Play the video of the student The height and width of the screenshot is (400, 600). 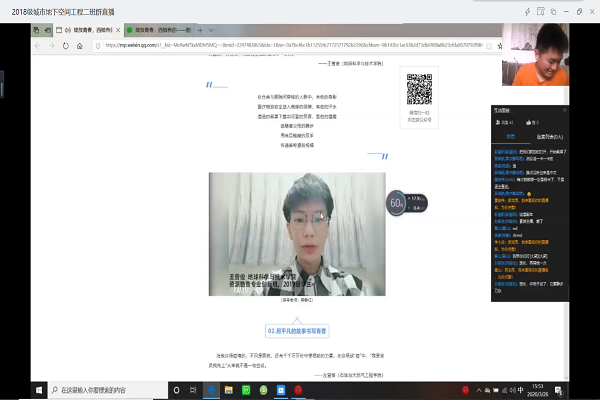[297, 234]
